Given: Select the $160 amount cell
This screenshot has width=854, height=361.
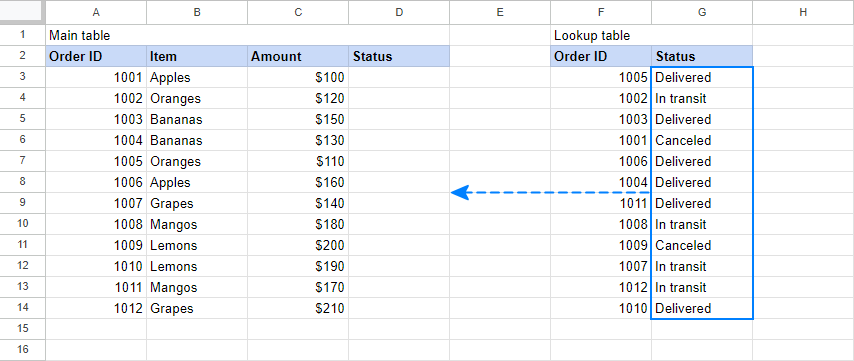Looking at the screenshot, I should pos(298,182).
